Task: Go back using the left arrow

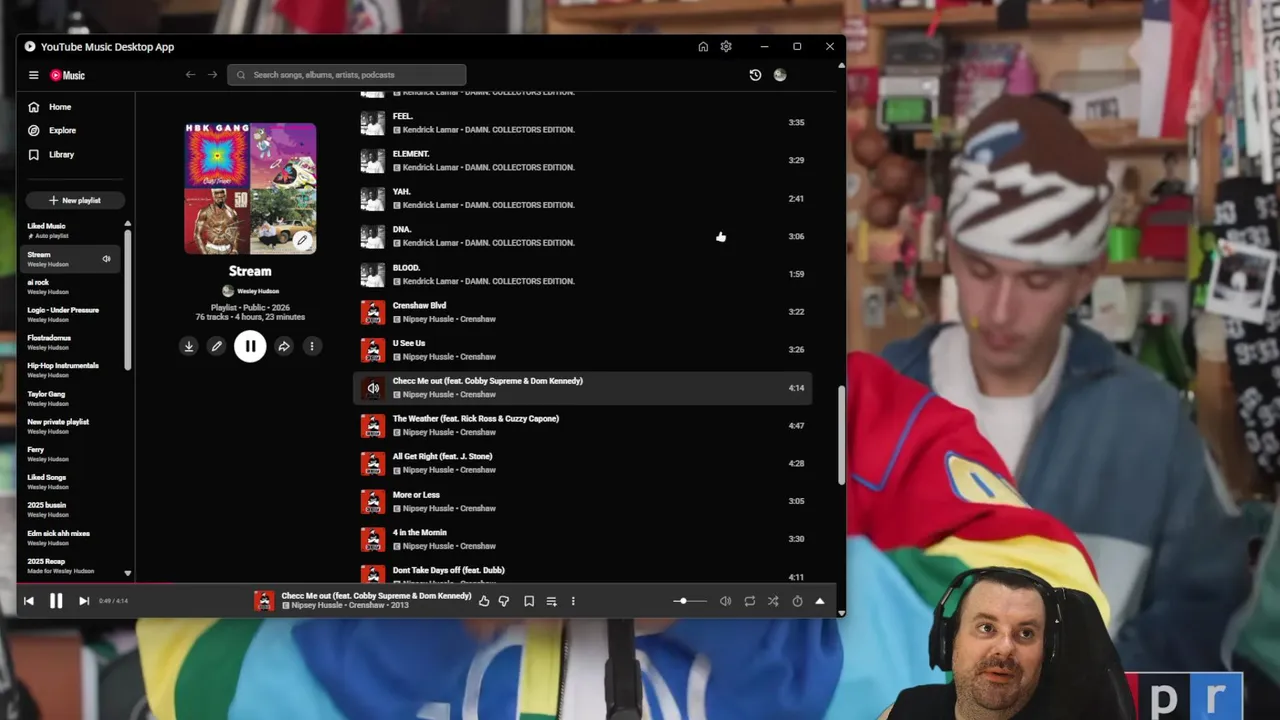Action: 190,75
